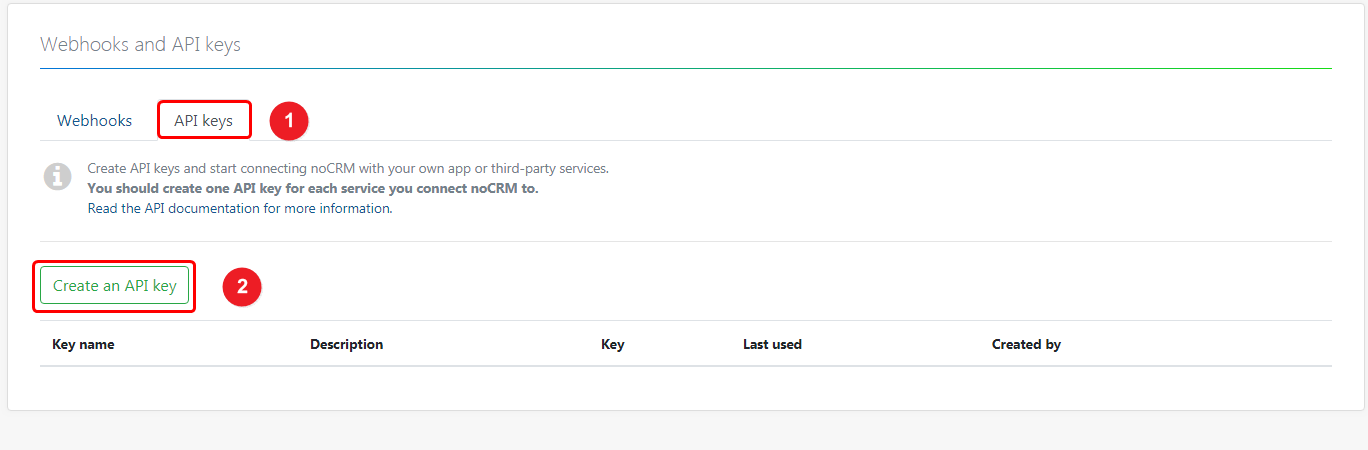
Task: Click the Create API keys description sentence
Action: pos(347,168)
